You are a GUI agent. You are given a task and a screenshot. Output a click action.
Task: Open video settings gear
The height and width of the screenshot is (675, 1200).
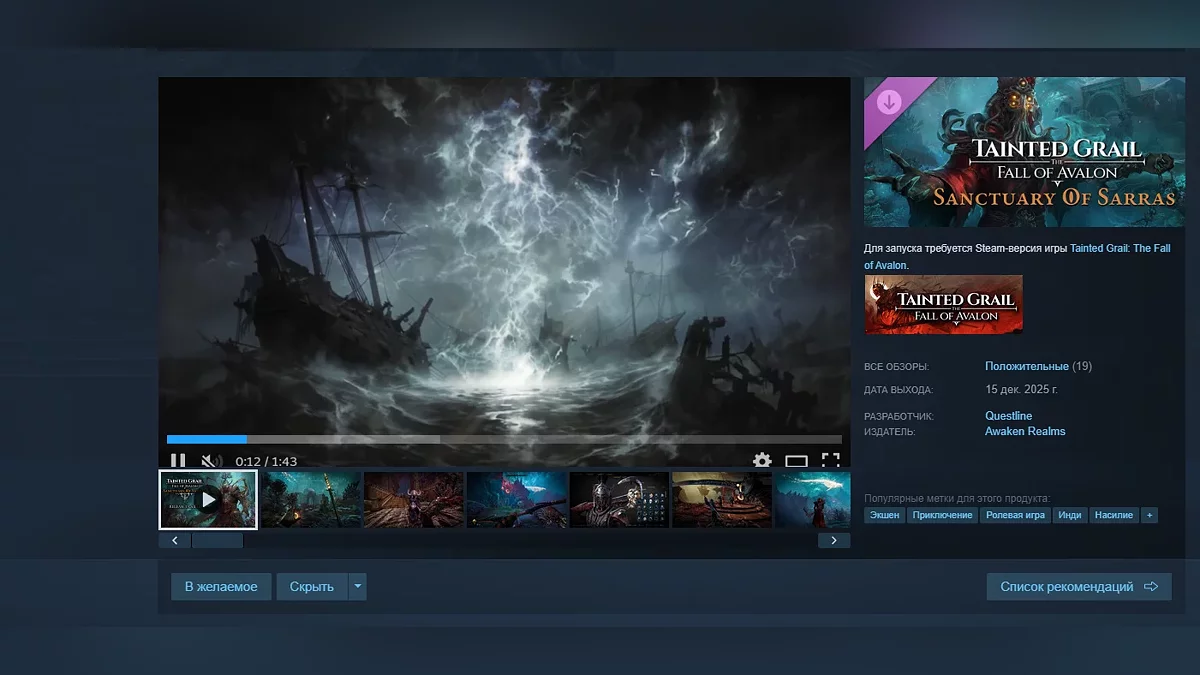(x=762, y=461)
